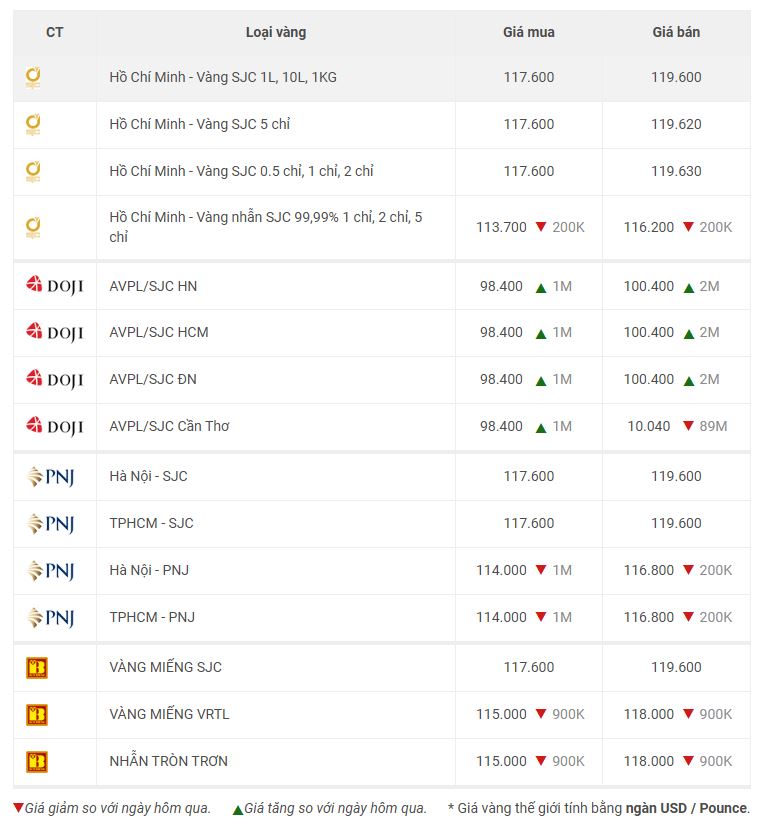Click PNJ logo in Hà Nội - SJC row
Screen dimensions: 767x829
pos(51,477)
